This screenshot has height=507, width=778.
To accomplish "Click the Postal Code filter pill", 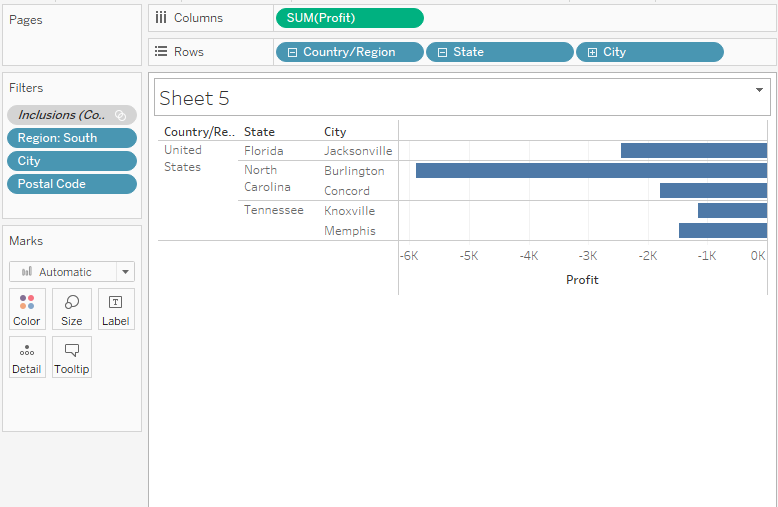I will [71, 184].
